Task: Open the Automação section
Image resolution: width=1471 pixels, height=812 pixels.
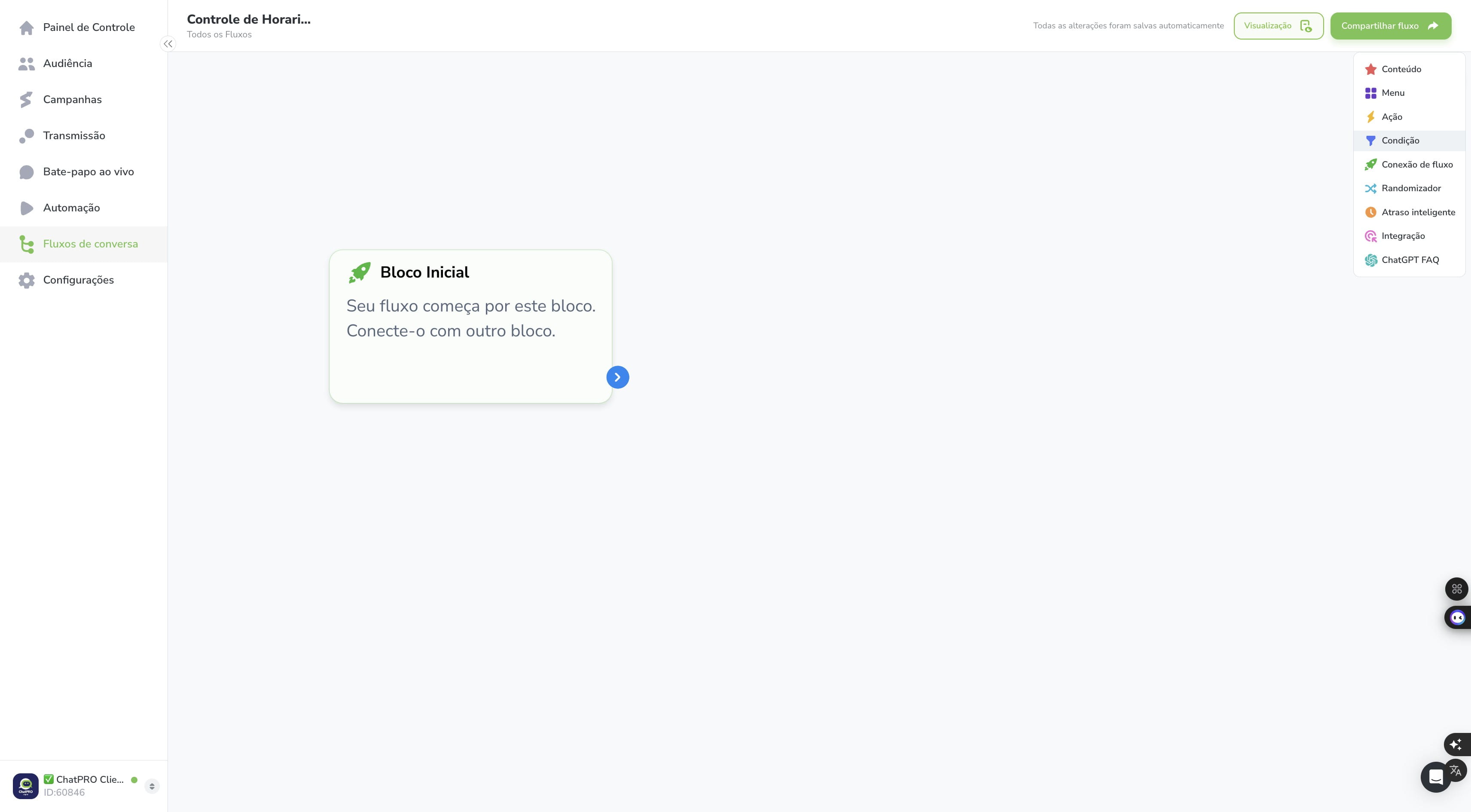Action: [83, 208]
